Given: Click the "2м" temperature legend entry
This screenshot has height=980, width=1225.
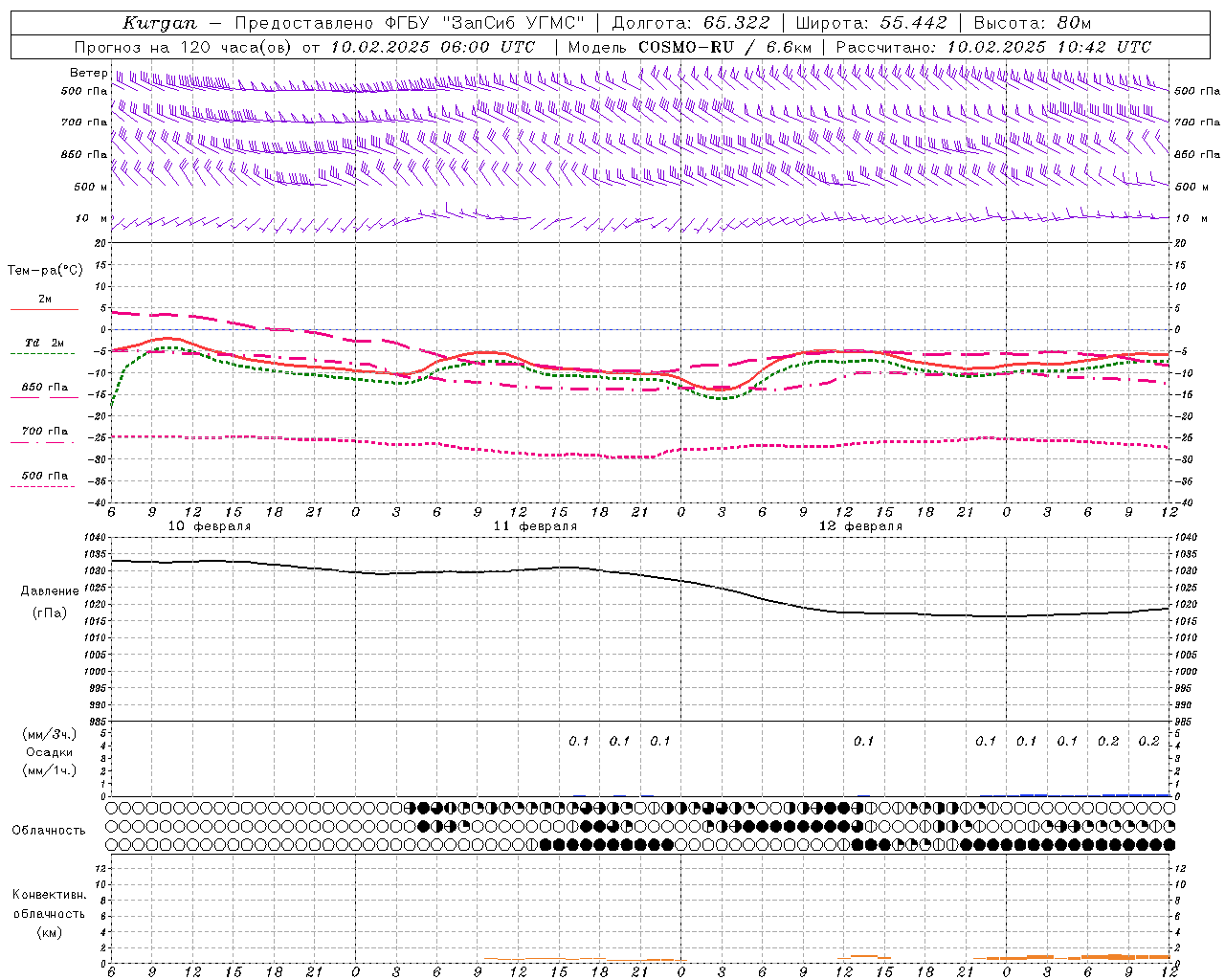Looking at the screenshot, I should pos(44,300).
